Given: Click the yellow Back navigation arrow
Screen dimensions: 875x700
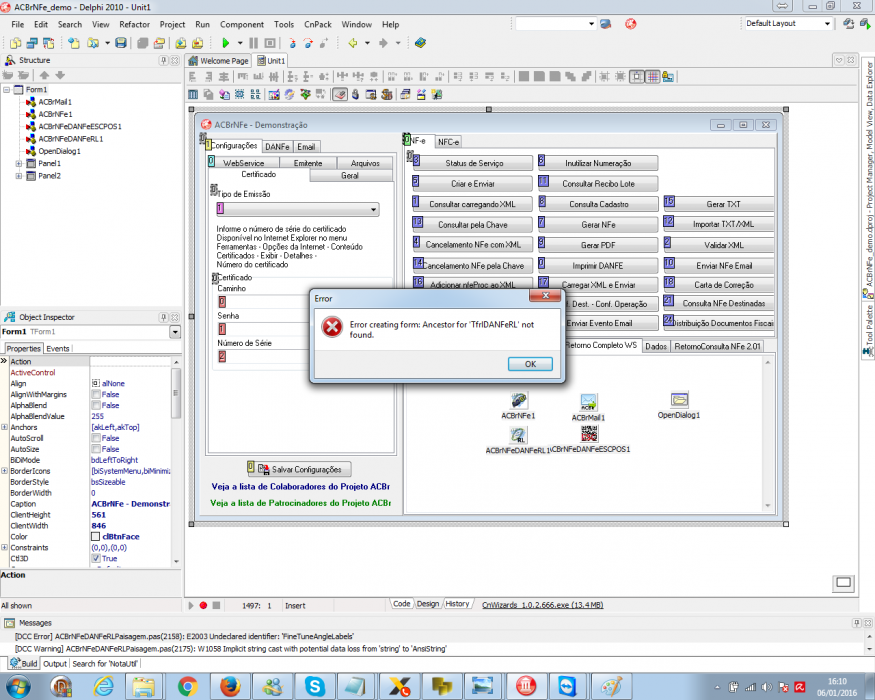Looking at the screenshot, I should 353,43.
